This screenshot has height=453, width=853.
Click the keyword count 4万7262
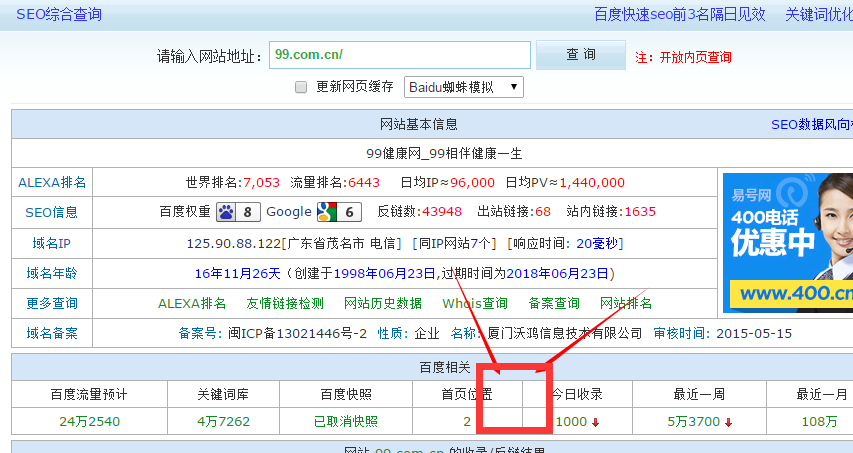click(x=223, y=421)
